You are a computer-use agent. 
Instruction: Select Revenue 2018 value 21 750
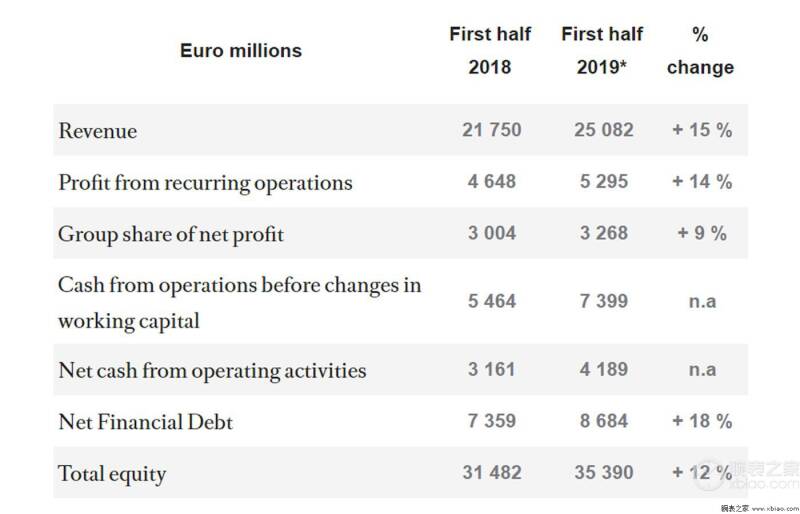pos(492,130)
